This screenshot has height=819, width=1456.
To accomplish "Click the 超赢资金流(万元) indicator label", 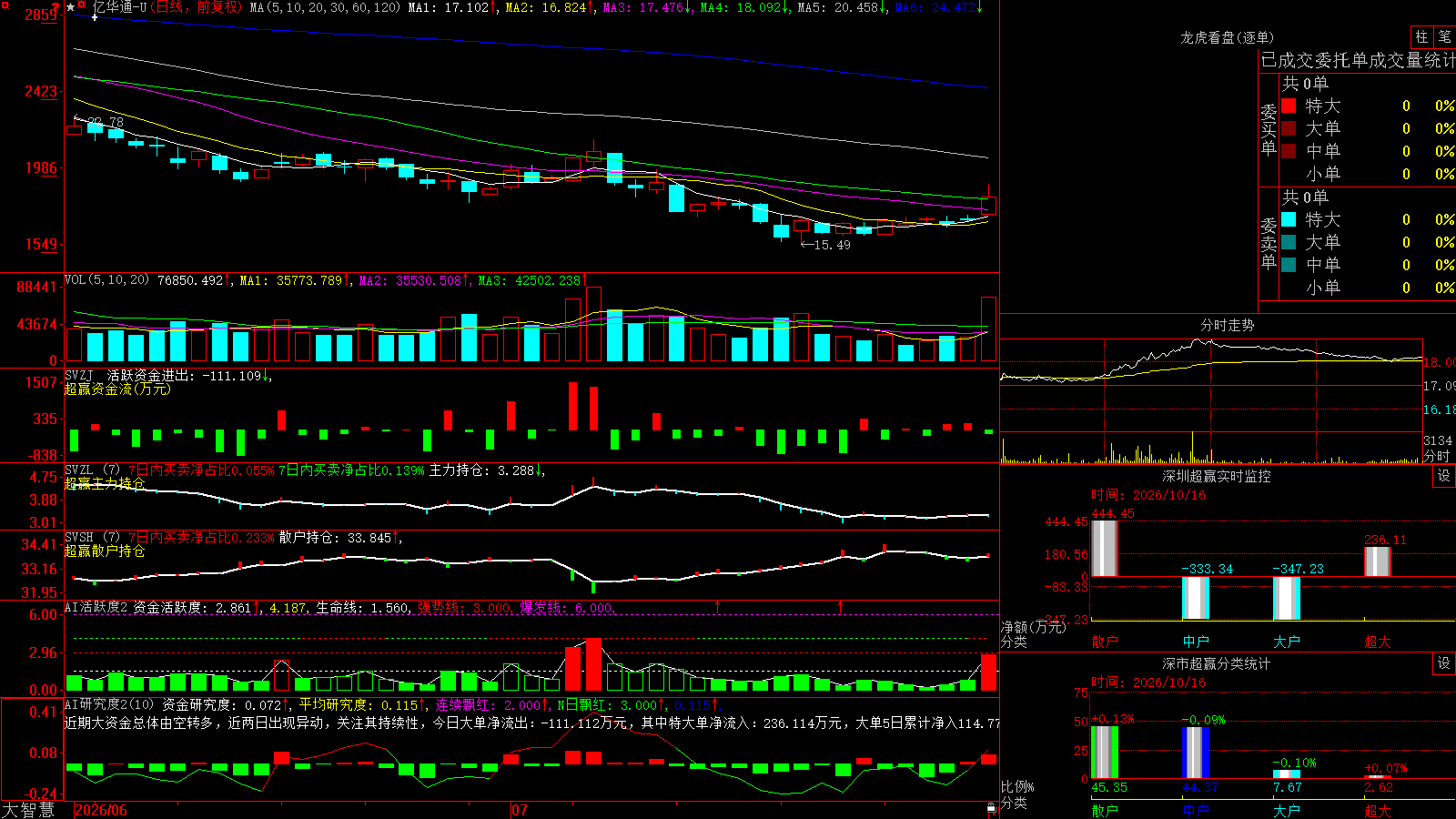I will (117, 389).
